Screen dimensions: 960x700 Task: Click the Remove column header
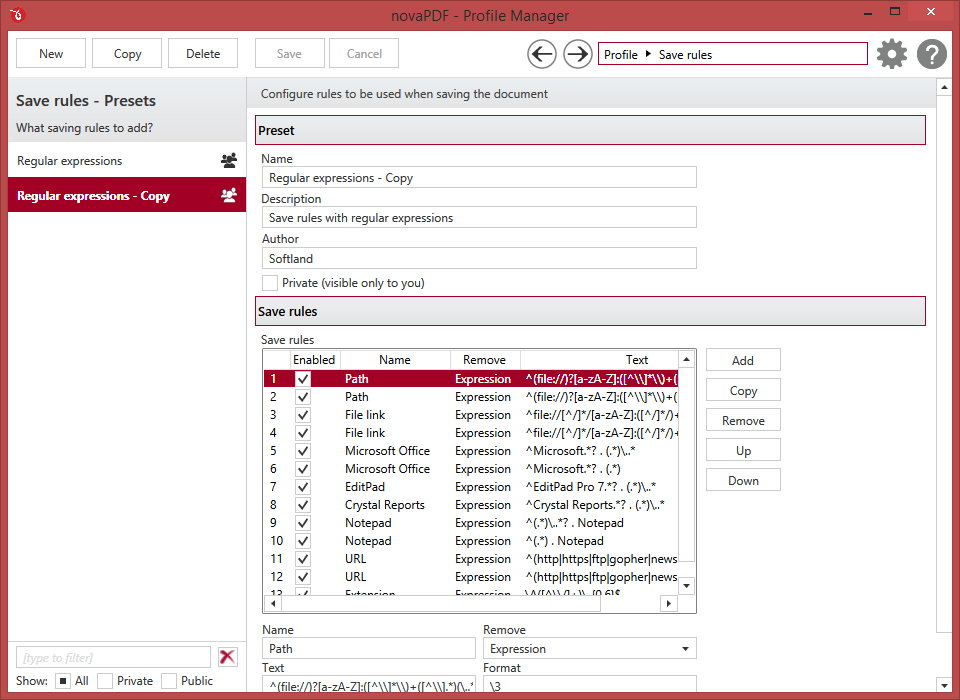(484, 359)
